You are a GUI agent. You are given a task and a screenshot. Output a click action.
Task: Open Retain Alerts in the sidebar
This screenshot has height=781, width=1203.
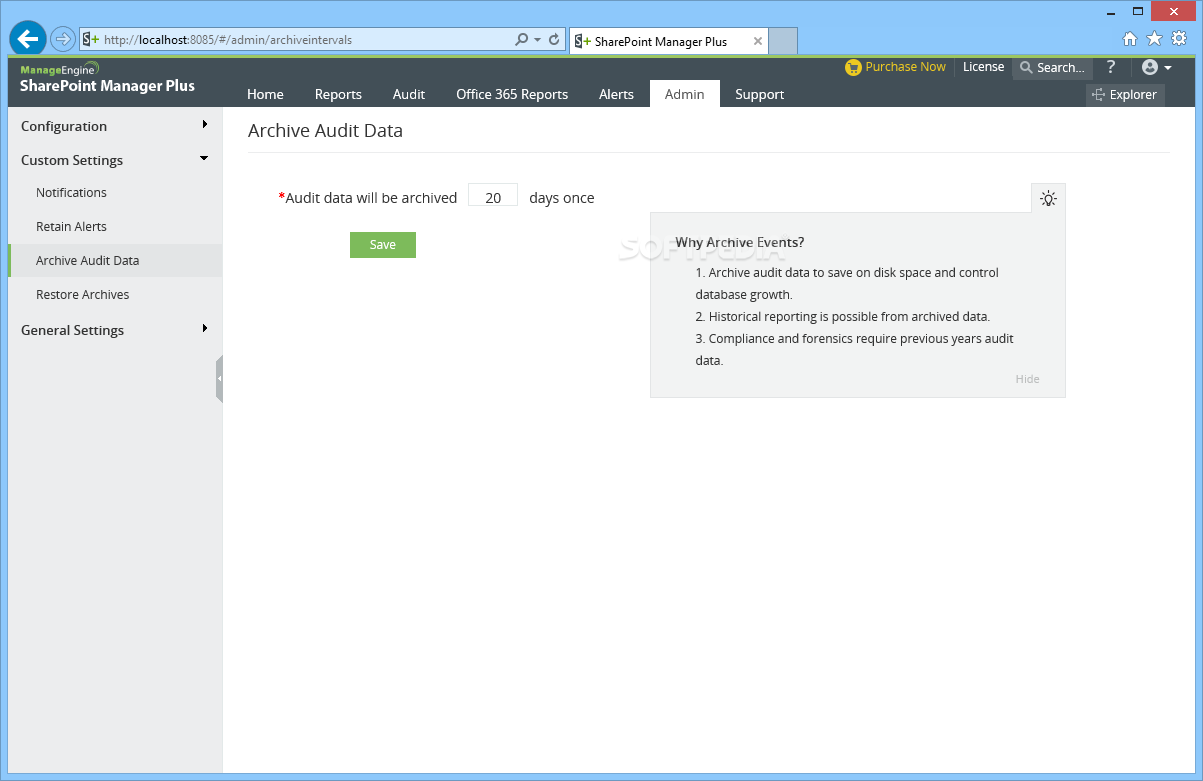coord(71,226)
